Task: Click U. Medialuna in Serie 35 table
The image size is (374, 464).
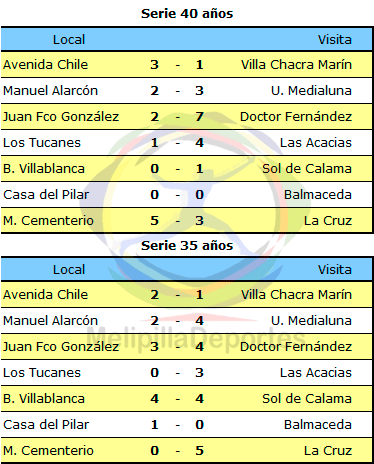Action: point(311,321)
